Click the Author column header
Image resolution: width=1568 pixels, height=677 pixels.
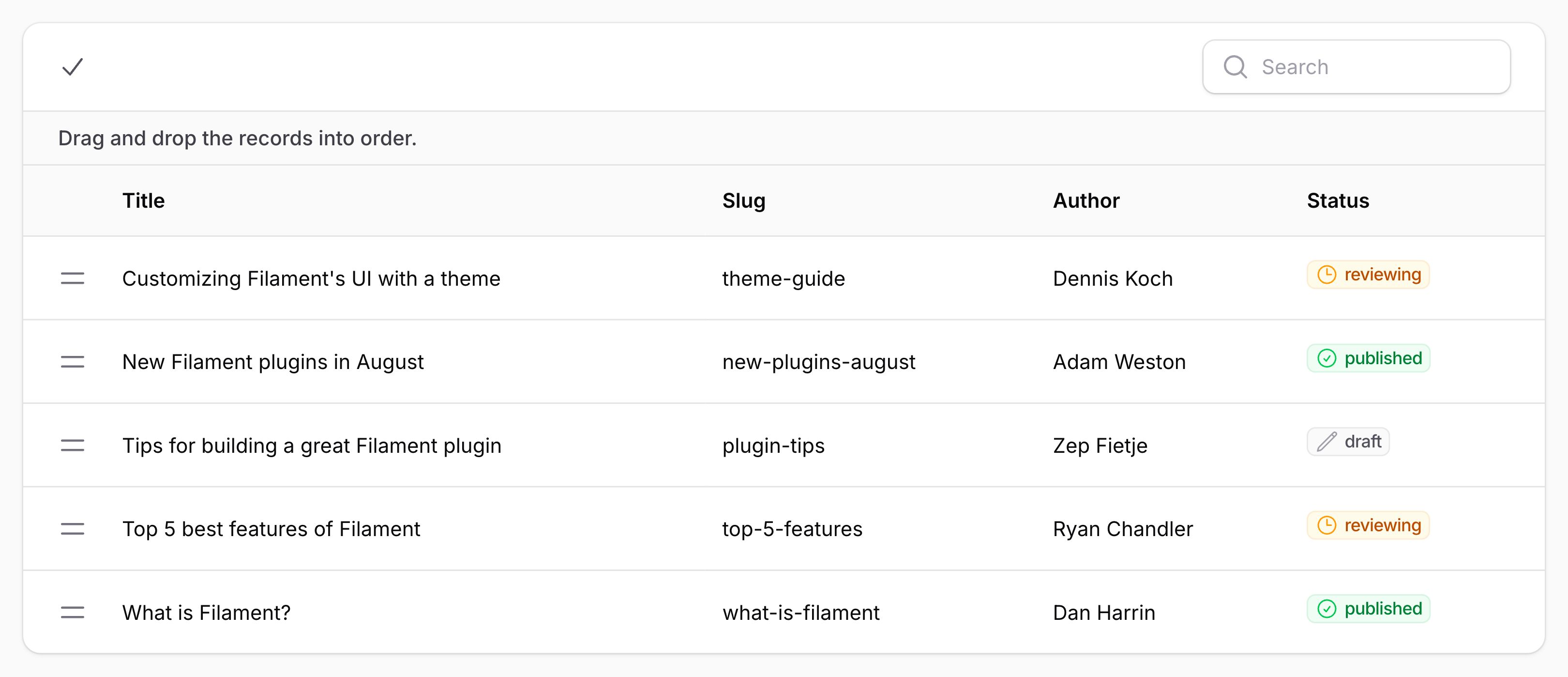pyautogui.click(x=1086, y=200)
